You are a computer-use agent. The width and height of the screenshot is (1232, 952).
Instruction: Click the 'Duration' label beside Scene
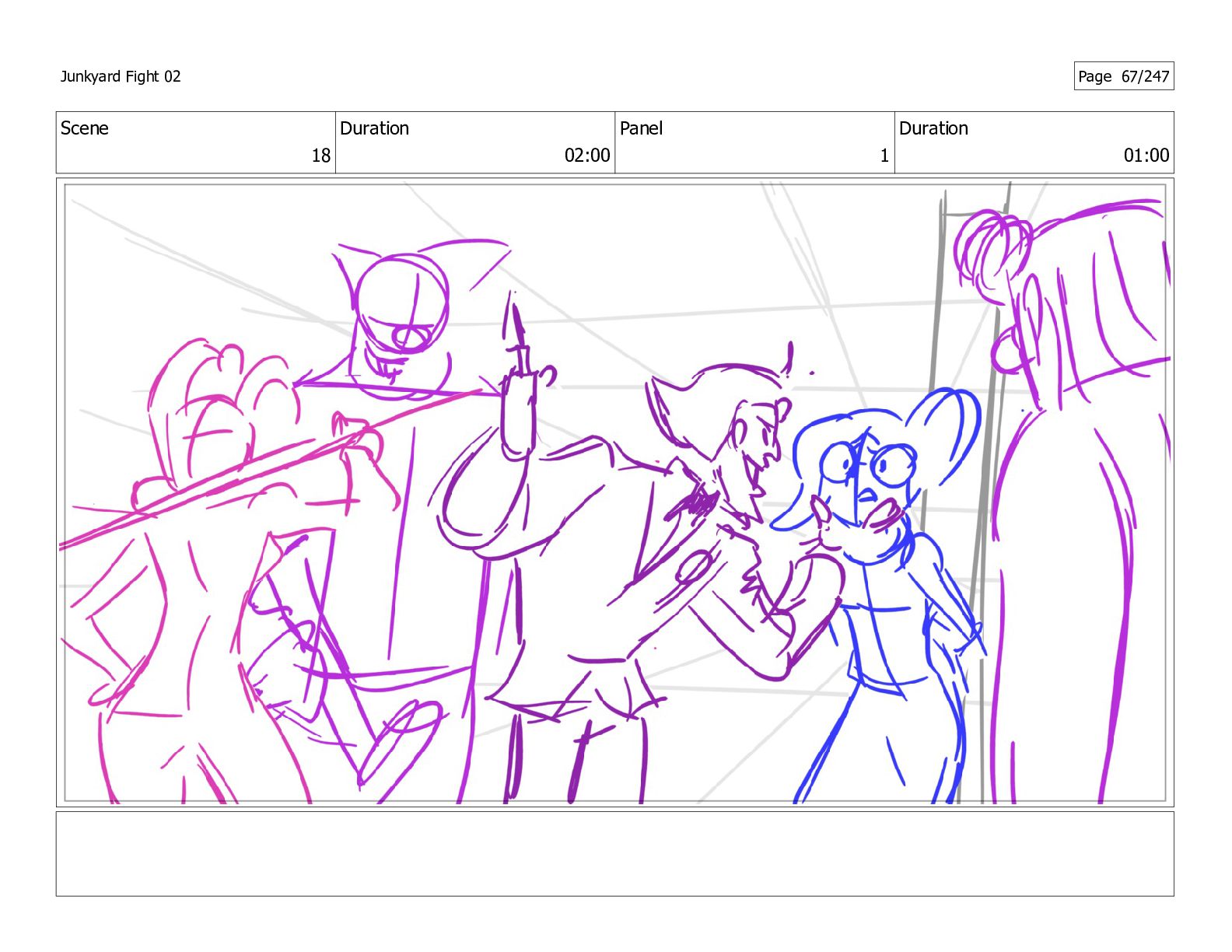pos(374,128)
